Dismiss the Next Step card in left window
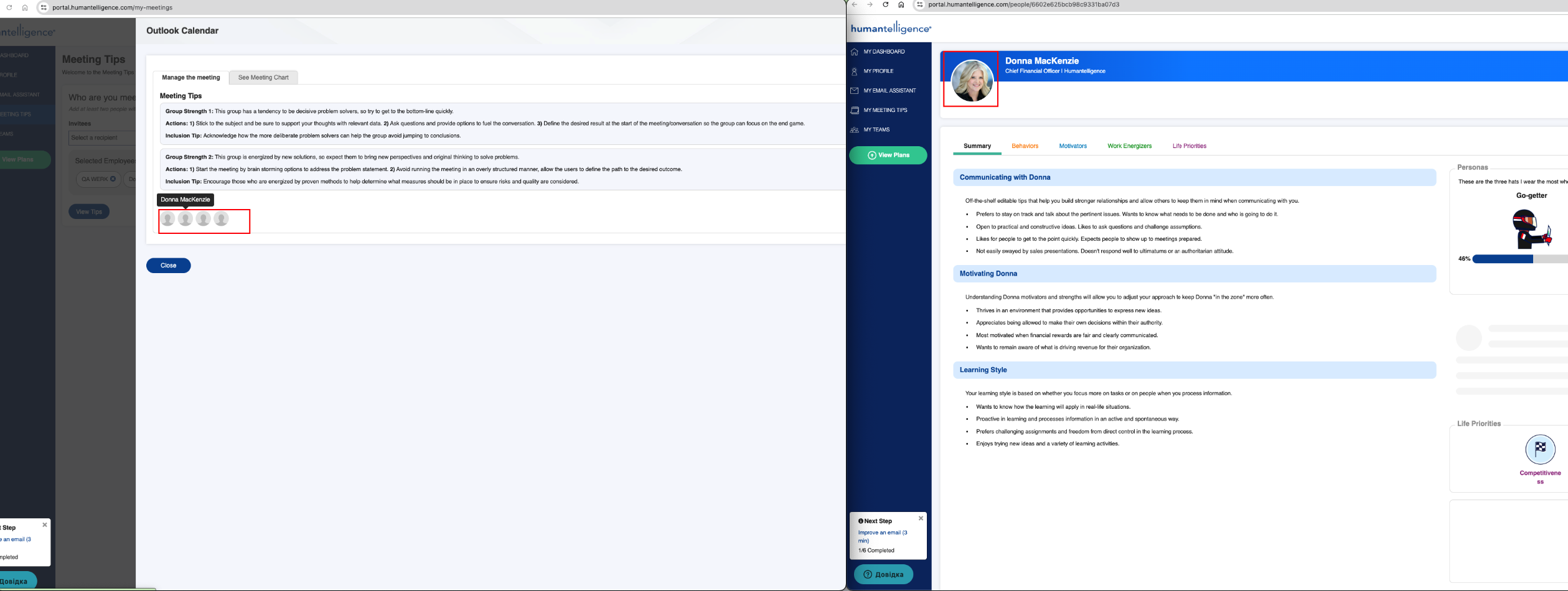The width and height of the screenshot is (1568, 591). pos(45,524)
